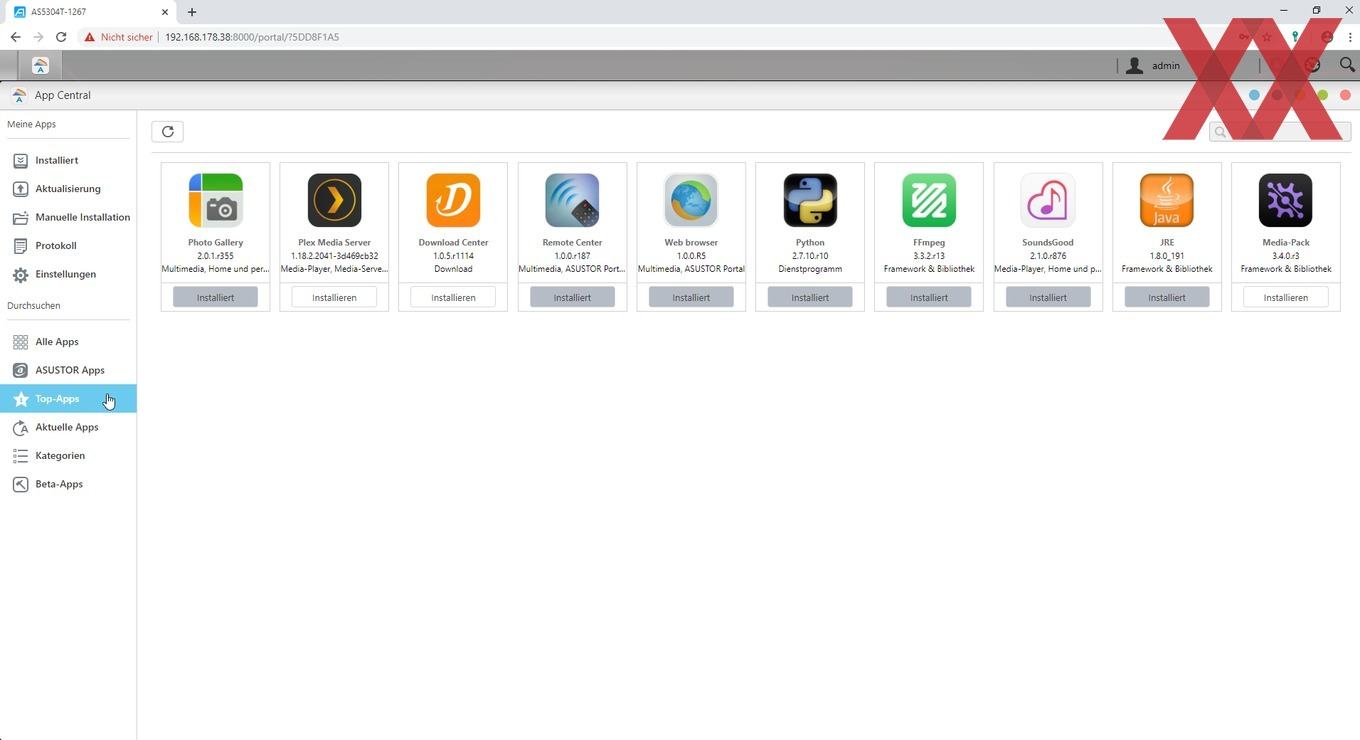This screenshot has height=740, width=1360.
Task: Open the Python app icon
Action: (x=810, y=200)
